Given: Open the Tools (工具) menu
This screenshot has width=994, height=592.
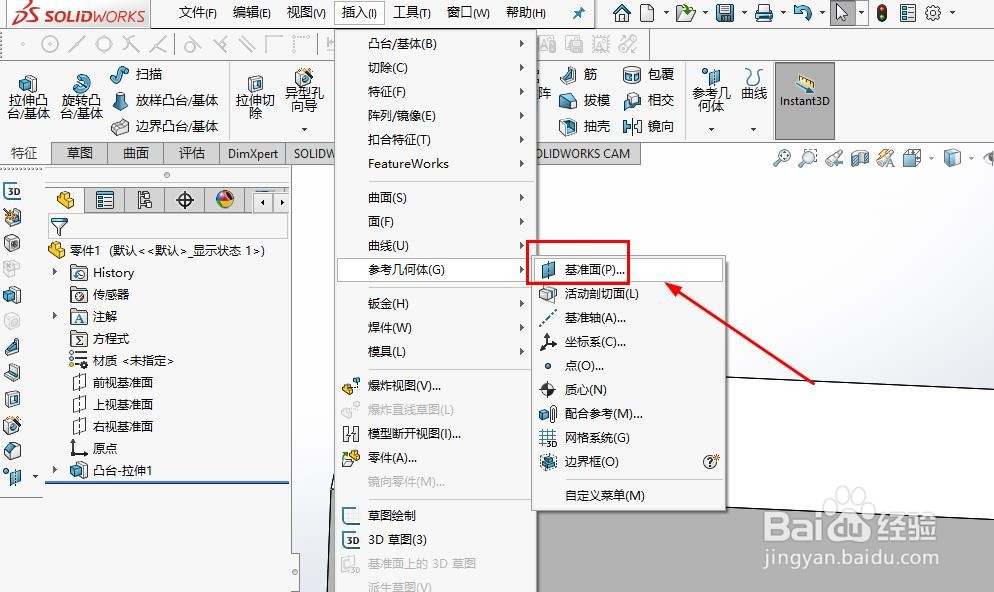Looking at the screenshot, I should click(411, 13).
